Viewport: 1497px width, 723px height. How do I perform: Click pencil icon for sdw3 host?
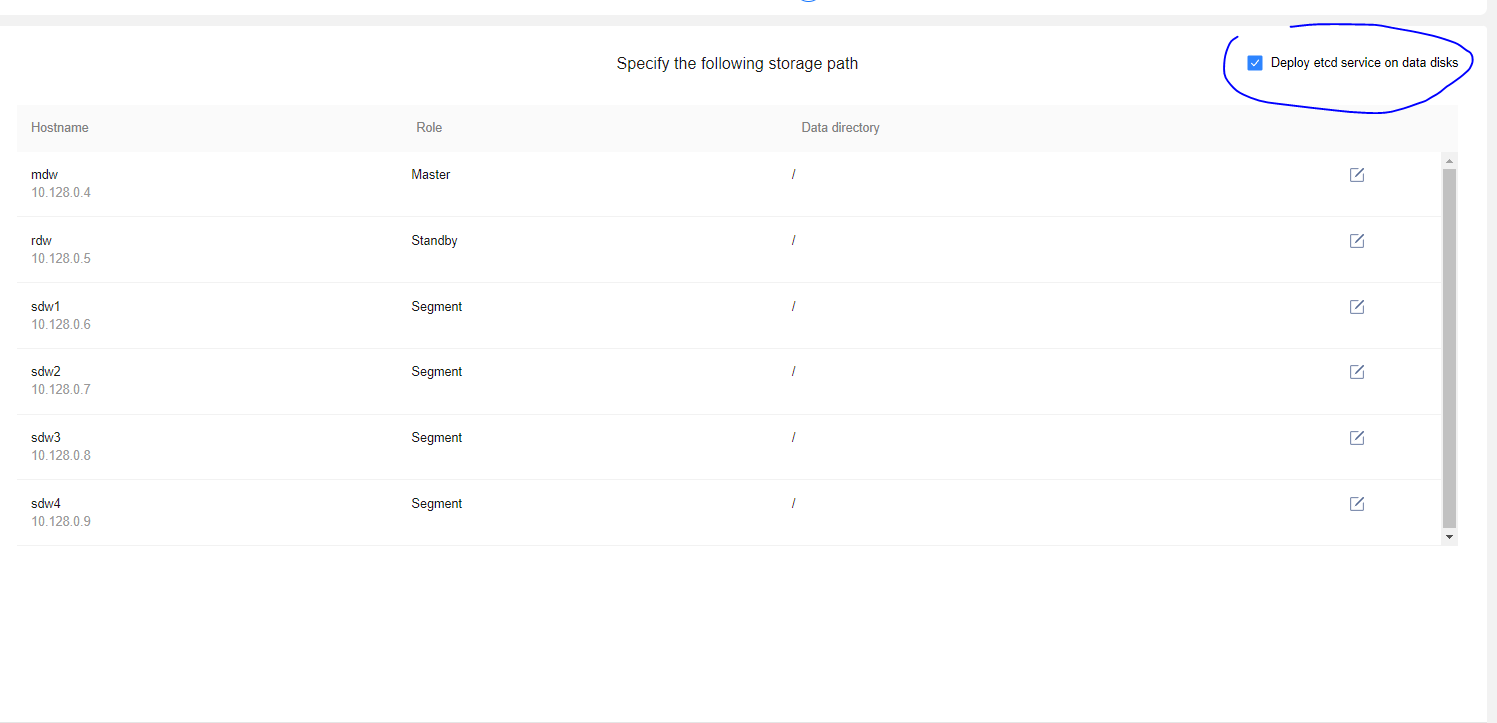coord(1356,438)
